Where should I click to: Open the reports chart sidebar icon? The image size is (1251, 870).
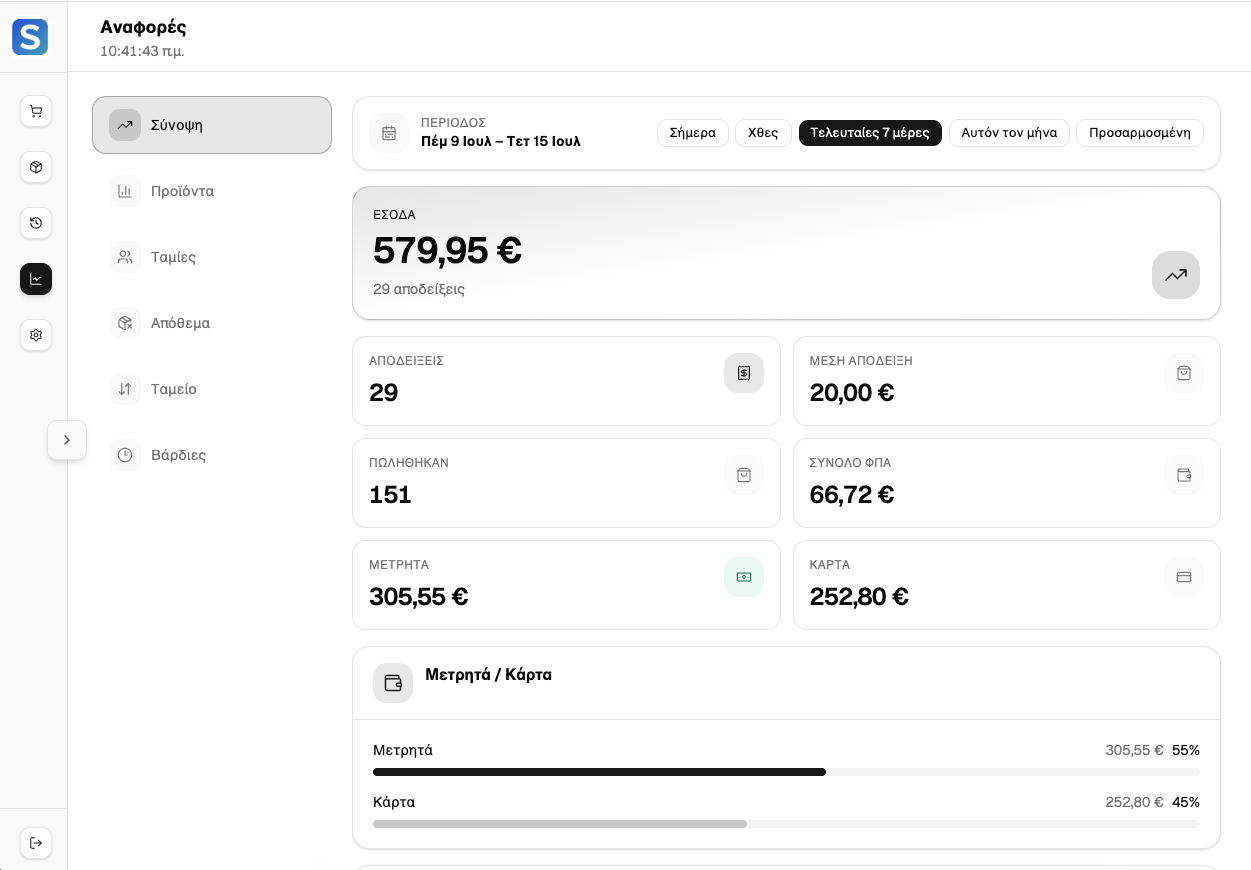pyautogui.click(x=36, y=279)
